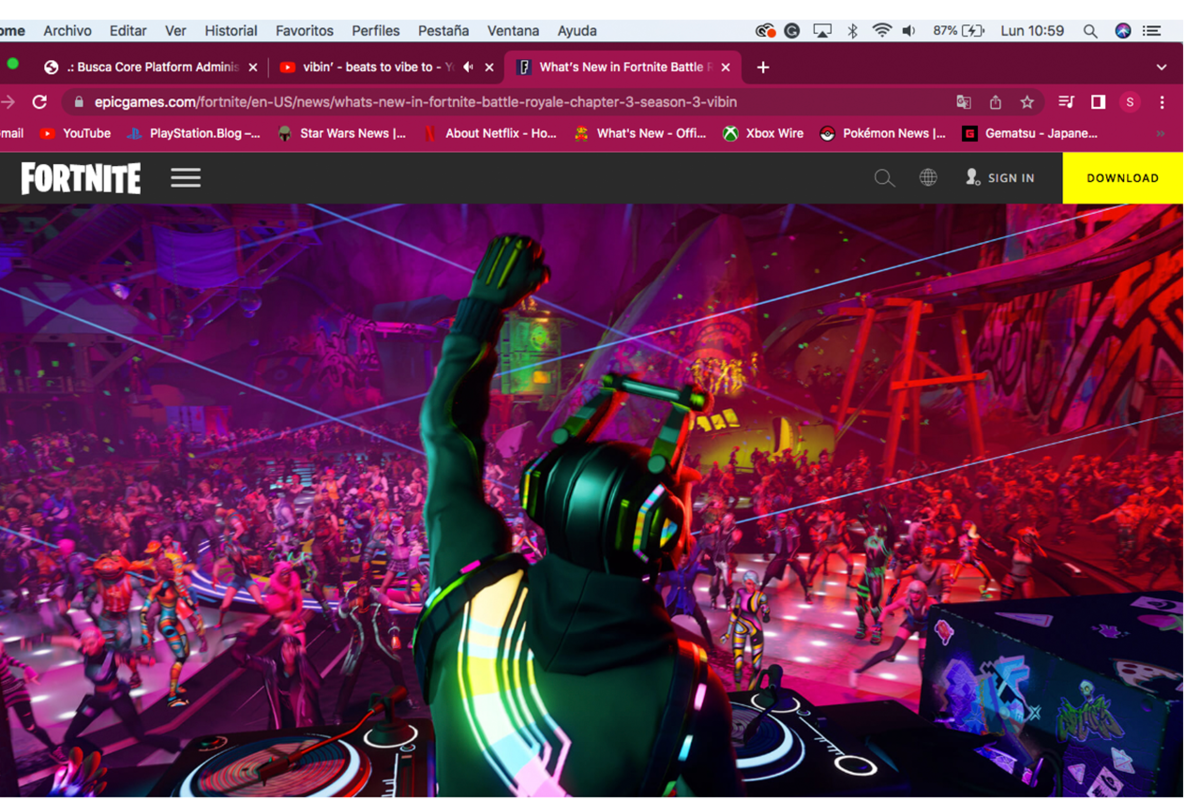Open the What's New - Offi... bookmark

[640, 133]
